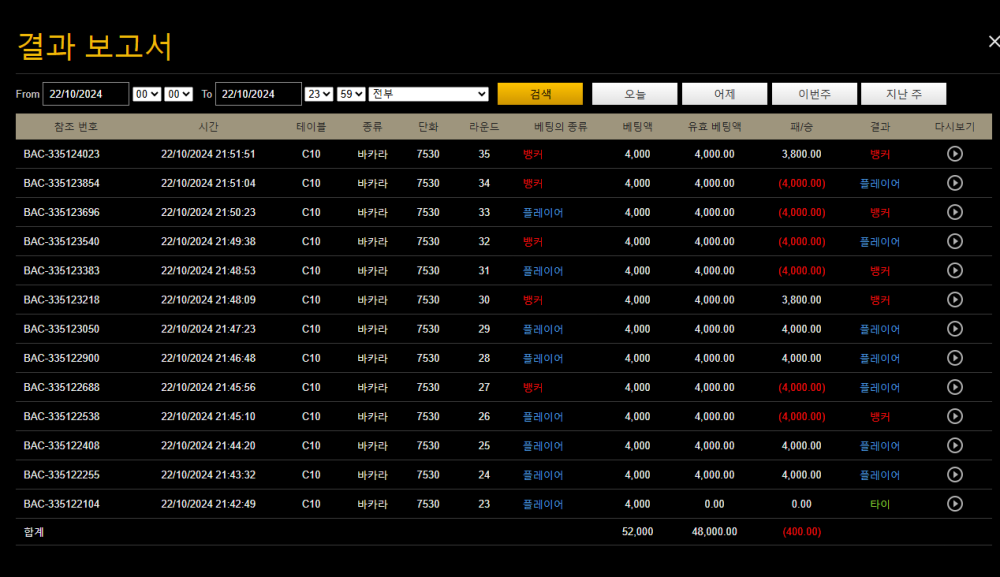Replay the tie result round 23

[954, 504]
